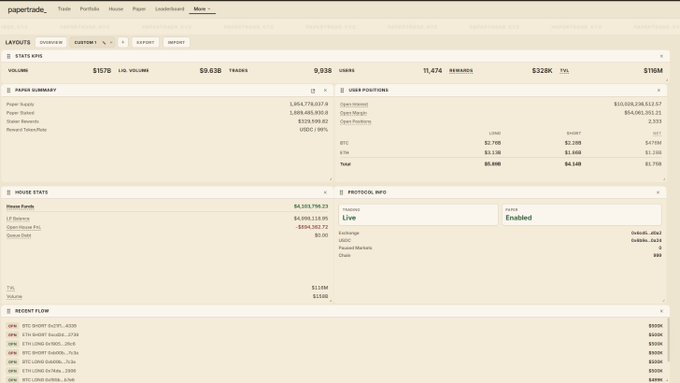Grab the Paper Summary panel drag handle
The height and width of the screenshot is (383, 680).
(9, 90)
